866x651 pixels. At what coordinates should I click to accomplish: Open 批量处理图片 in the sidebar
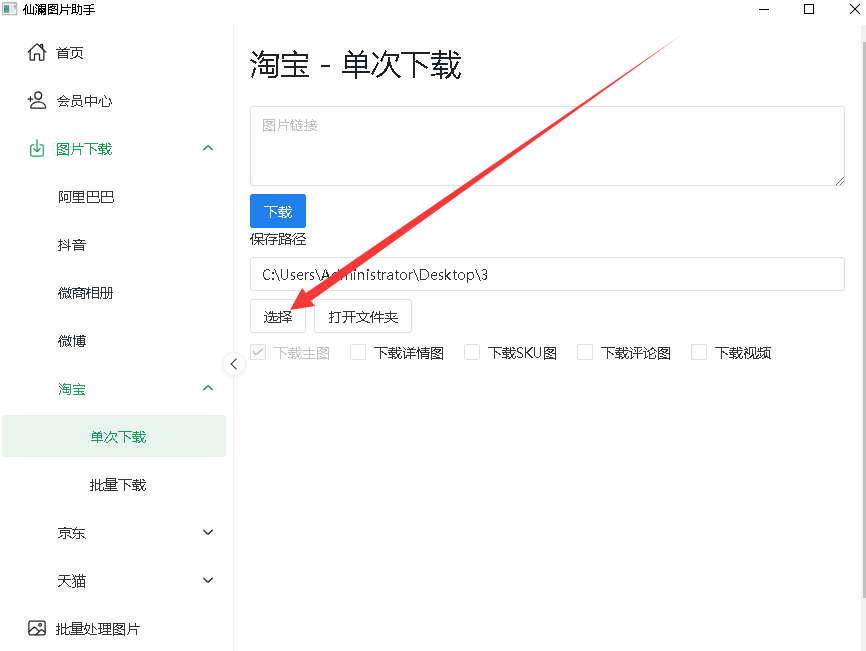coord(98,629)
